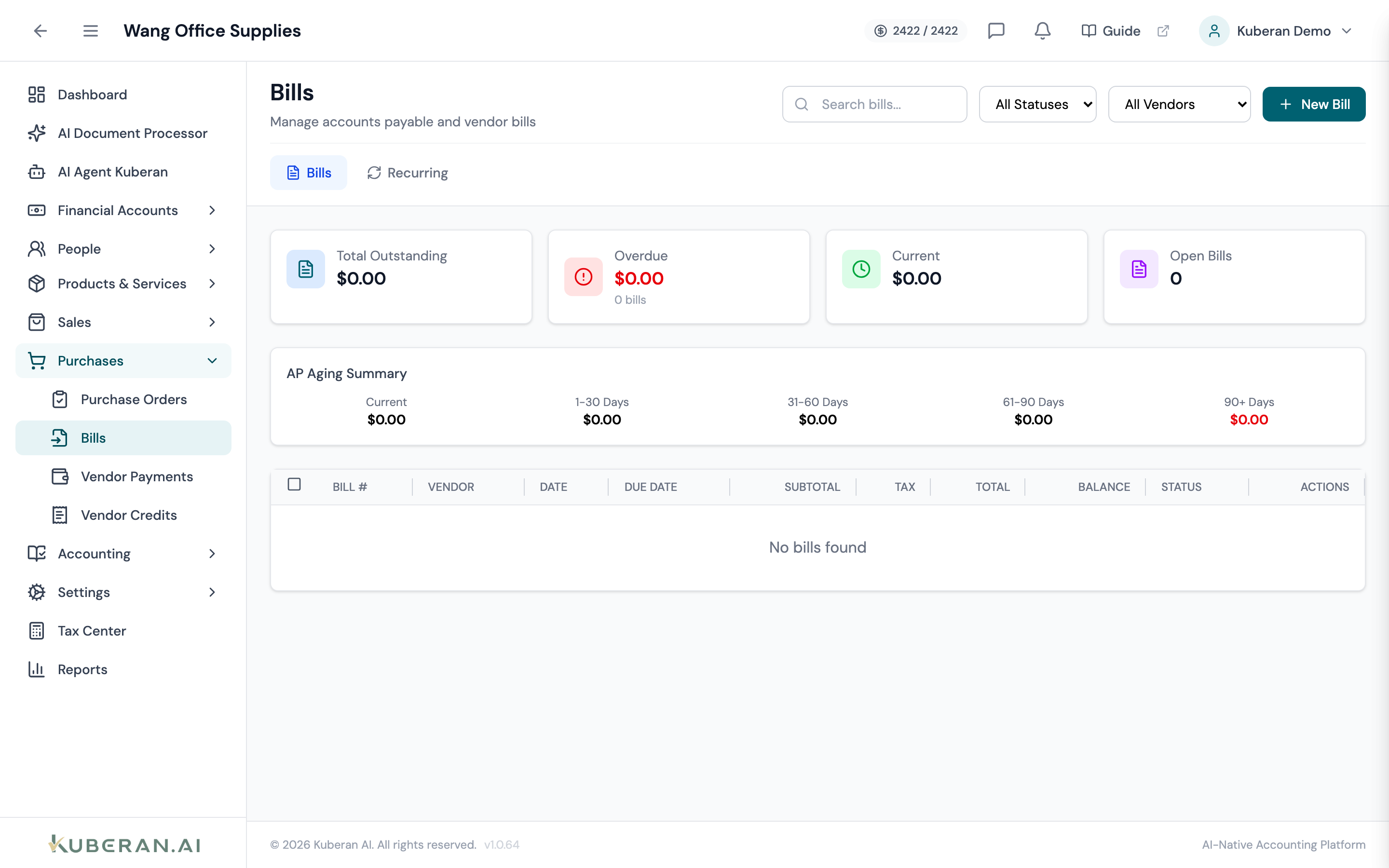Open the notifications bell
1389x868 pixels.
coord(1042,30)
